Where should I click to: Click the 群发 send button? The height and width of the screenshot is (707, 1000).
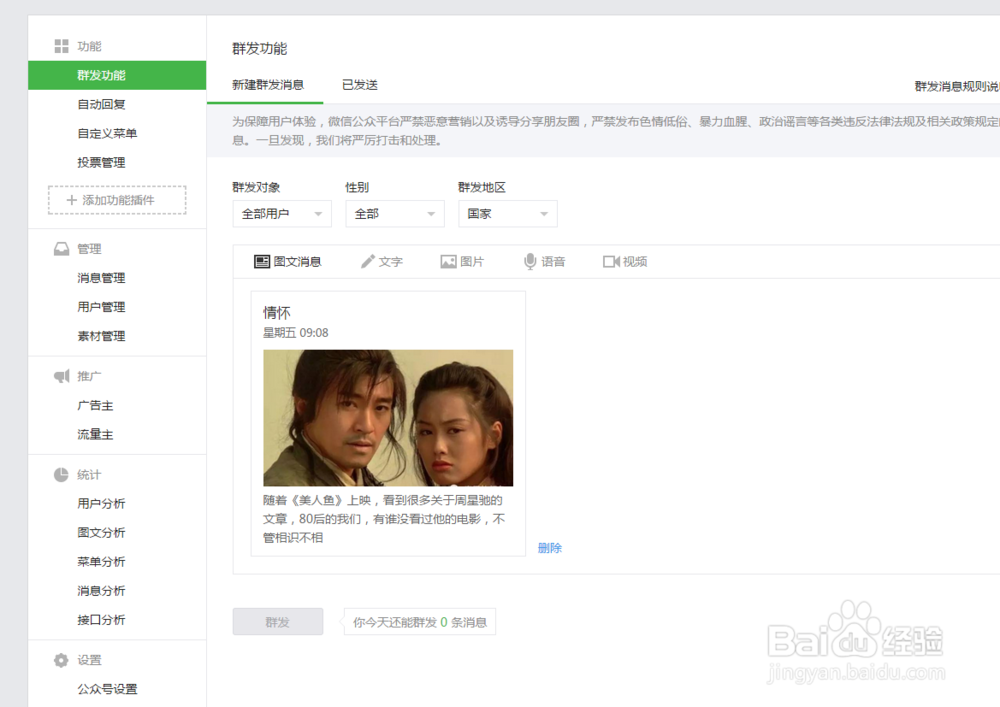(277, 621)
